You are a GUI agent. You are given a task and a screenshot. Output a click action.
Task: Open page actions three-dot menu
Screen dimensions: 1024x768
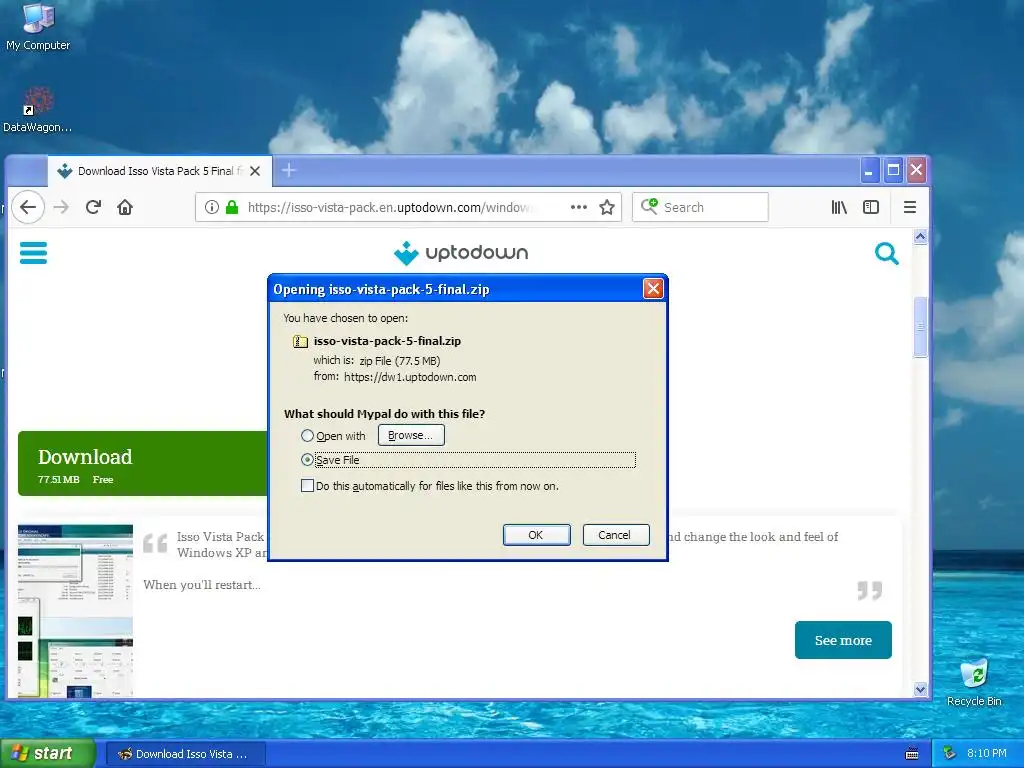(579, 208)
